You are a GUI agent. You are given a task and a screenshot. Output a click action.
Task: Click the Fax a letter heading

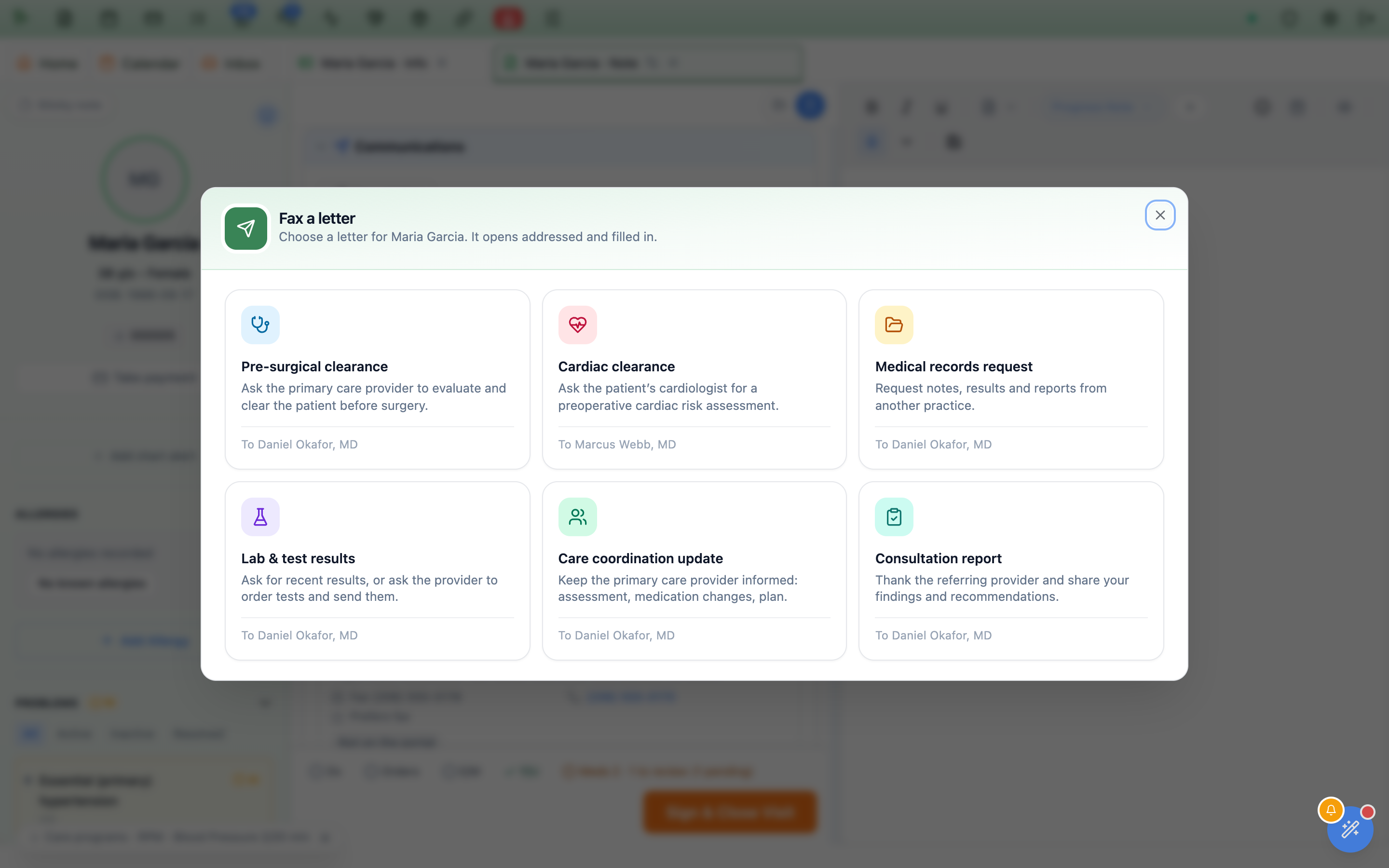tap(317, 218)
